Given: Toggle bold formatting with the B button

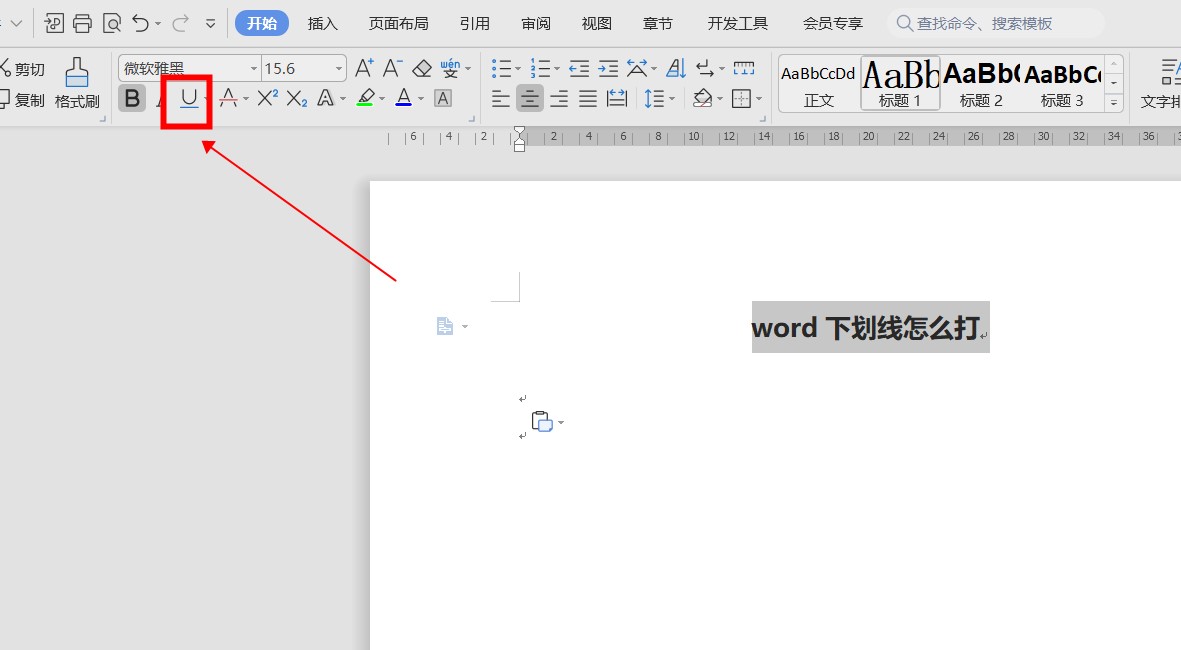Looking at the screenshot, I should [132, 98].
